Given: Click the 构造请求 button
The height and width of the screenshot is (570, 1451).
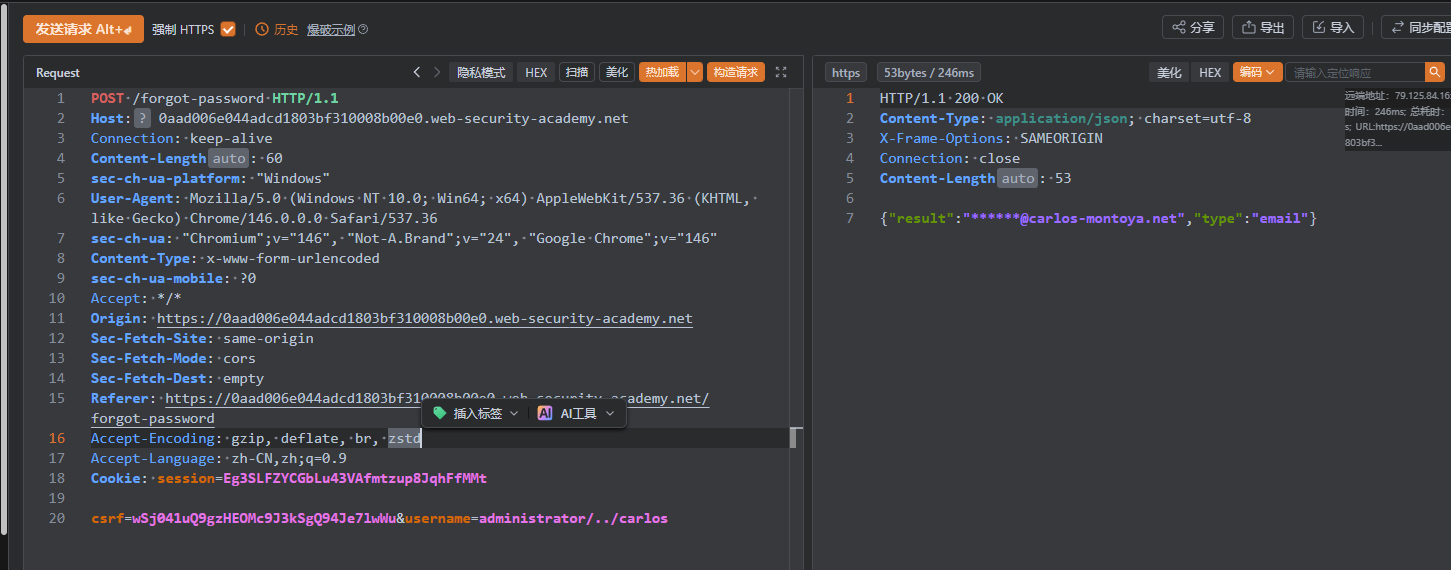Looking at the screenshot, I should coord(735,72).
